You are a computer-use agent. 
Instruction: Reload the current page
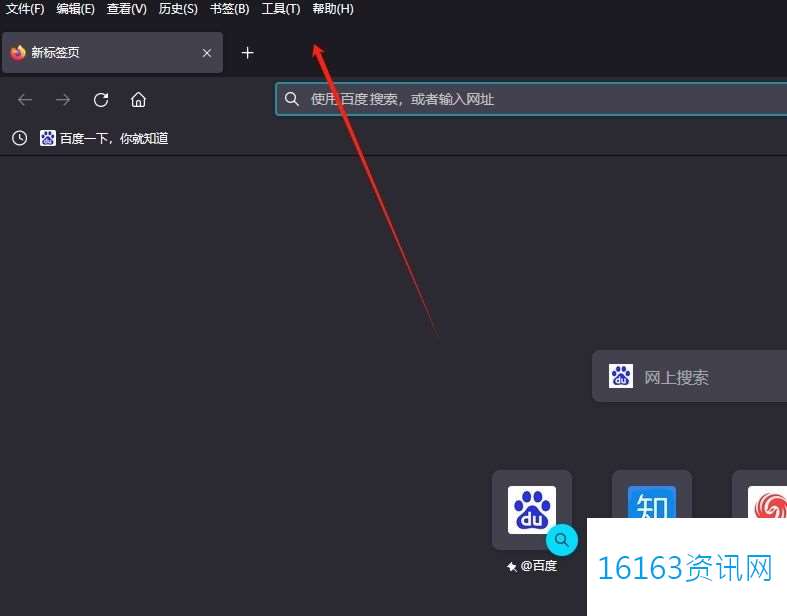point(101,100)
